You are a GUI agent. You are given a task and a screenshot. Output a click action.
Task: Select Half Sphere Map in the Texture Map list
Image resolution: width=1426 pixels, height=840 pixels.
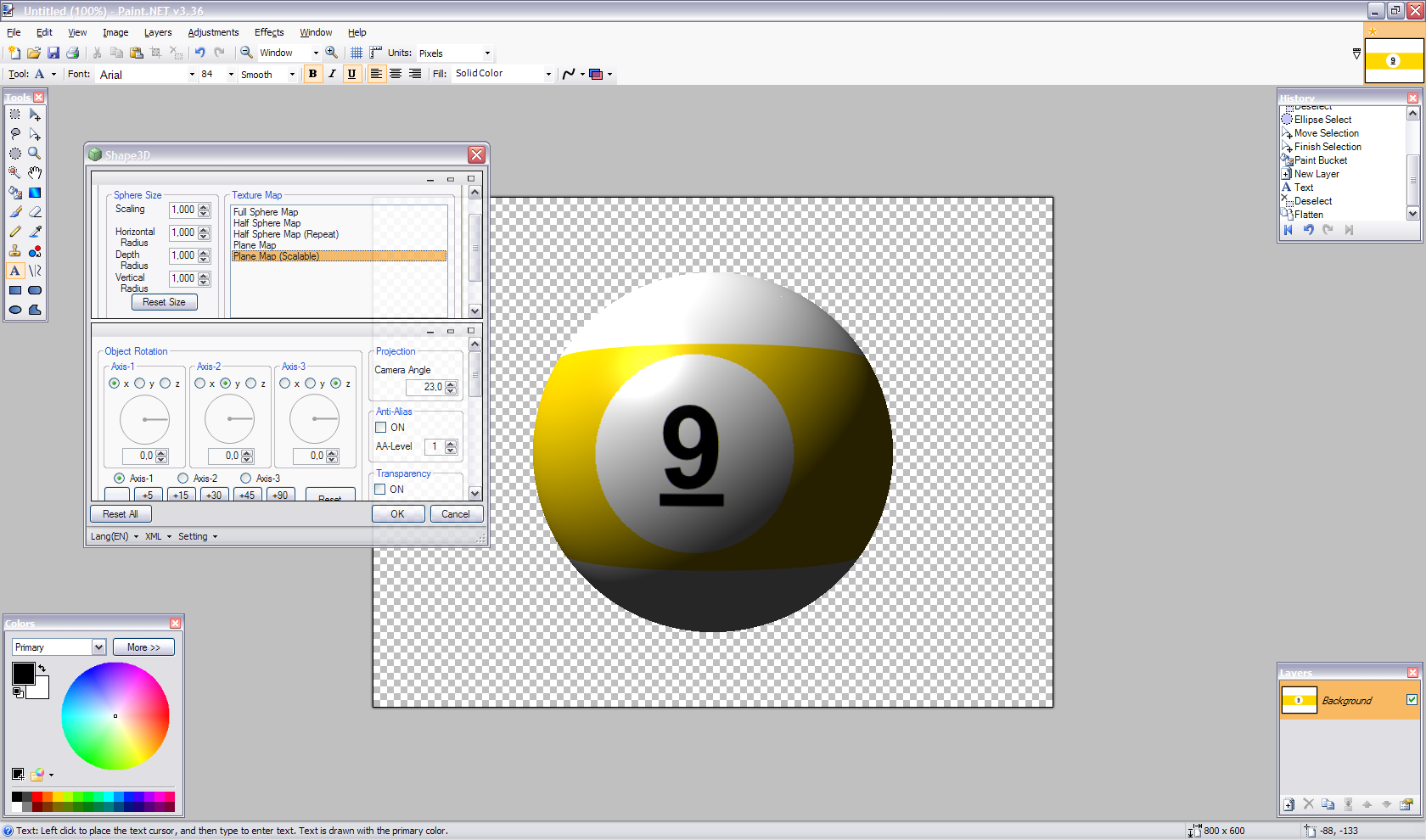coord(267,222)
